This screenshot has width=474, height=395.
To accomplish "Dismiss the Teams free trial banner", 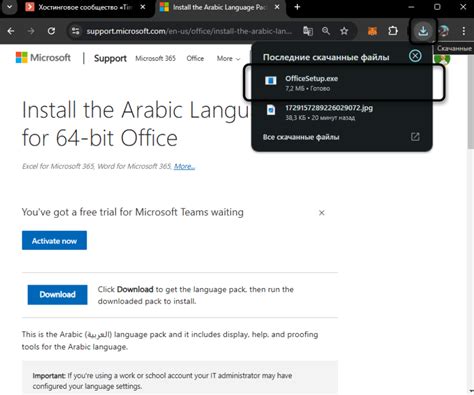I will (322, 213).
